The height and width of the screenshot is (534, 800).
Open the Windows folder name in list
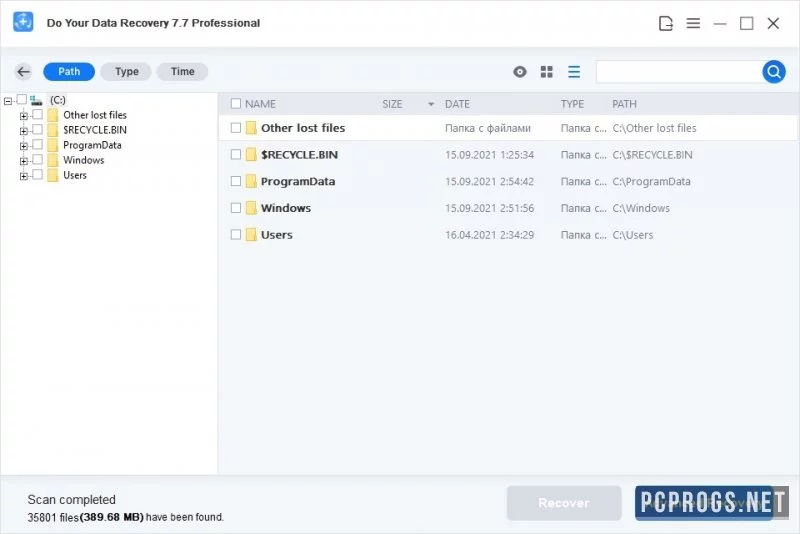[286, 208]
